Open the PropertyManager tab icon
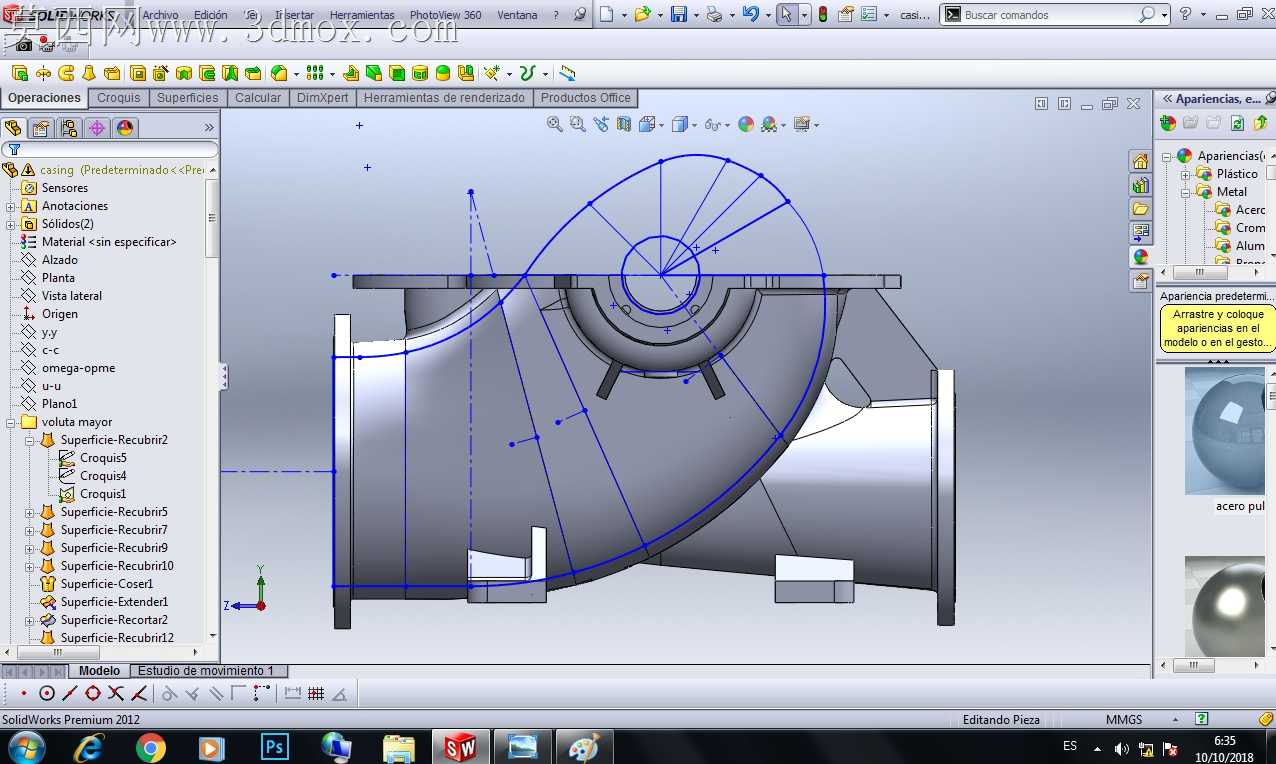Viewport: 1276px width, 764px height. 41,128
